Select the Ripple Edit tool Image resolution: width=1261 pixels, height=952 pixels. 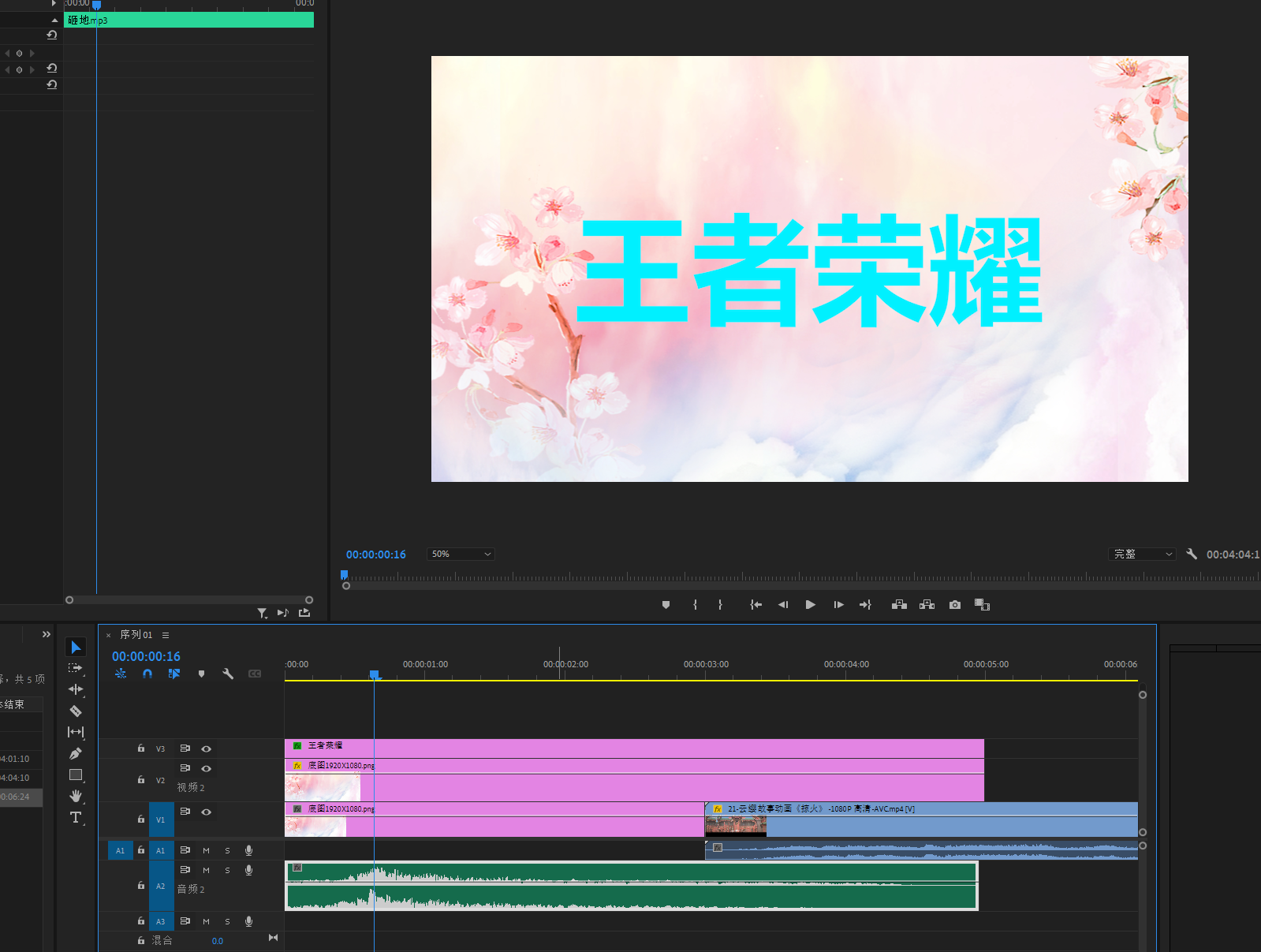76,689
